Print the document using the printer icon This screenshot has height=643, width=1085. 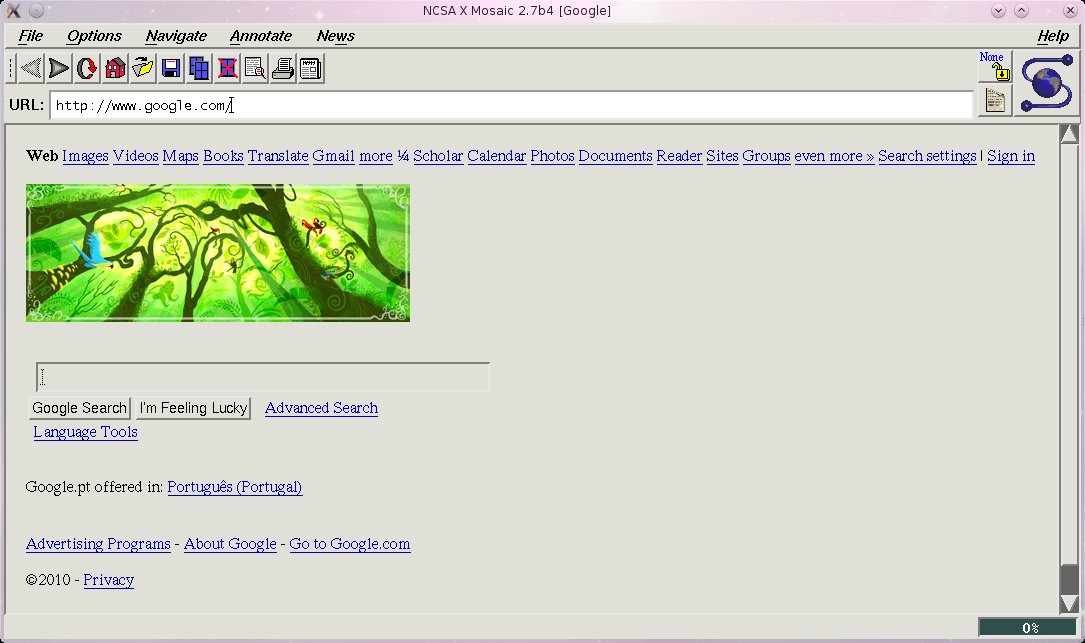click(x=283, y=68)
